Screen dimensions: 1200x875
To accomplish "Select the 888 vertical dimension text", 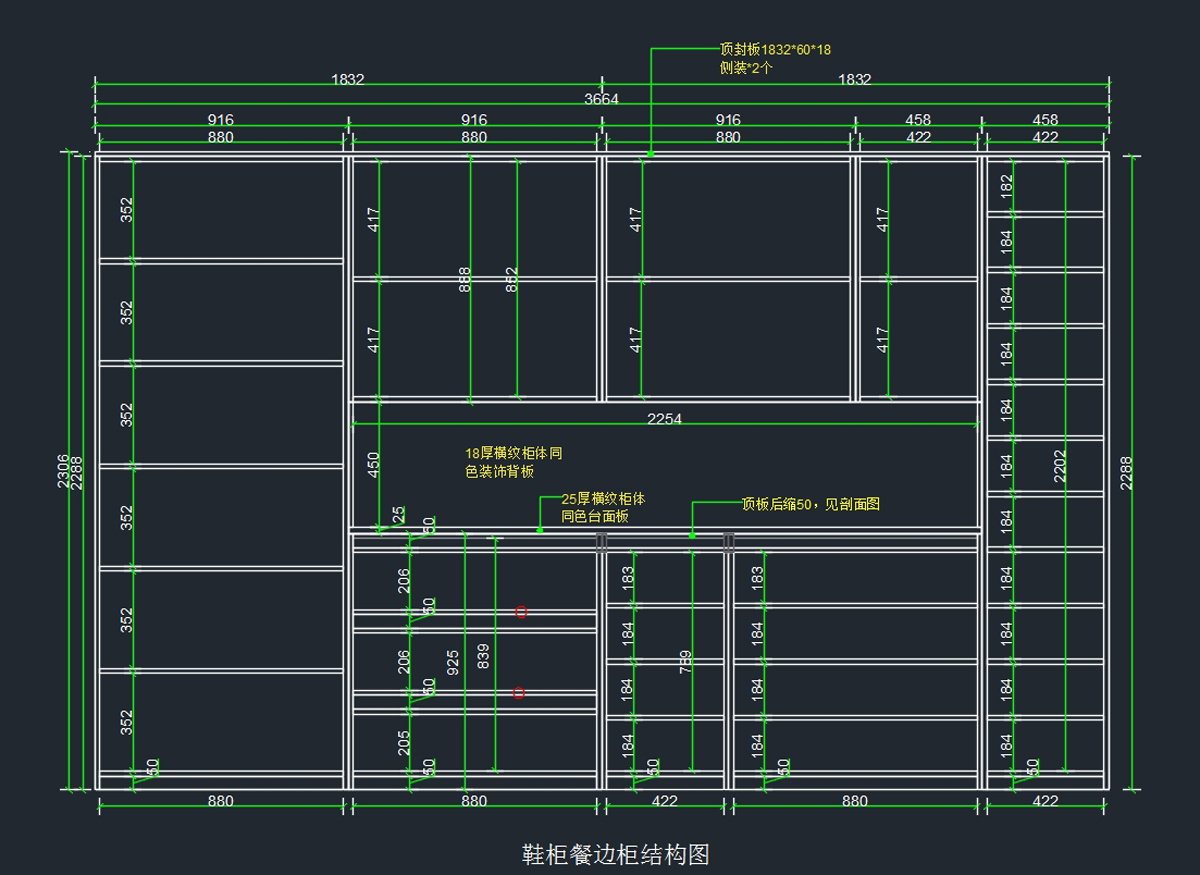I will (x=465, y=279).
